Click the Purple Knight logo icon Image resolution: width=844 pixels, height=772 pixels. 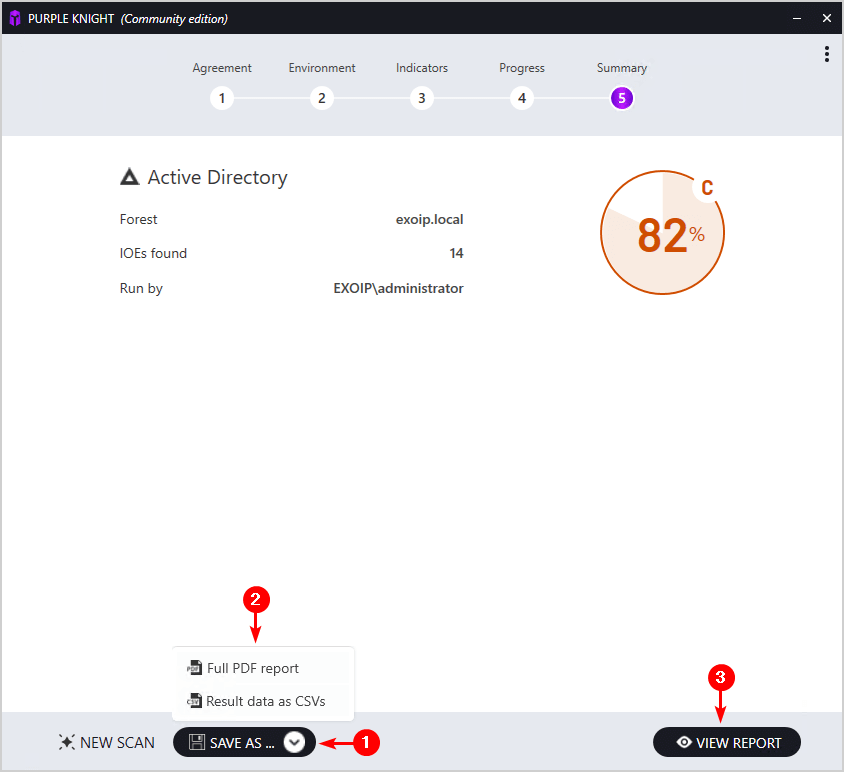point(15,18)
